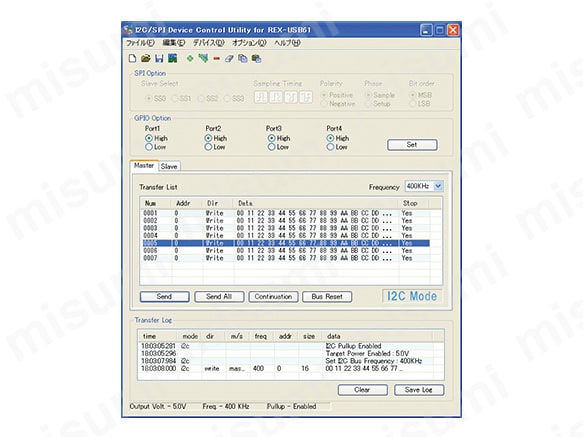Switch to the Master tab
The image size is (583, 437).
(x=144, y=166)
